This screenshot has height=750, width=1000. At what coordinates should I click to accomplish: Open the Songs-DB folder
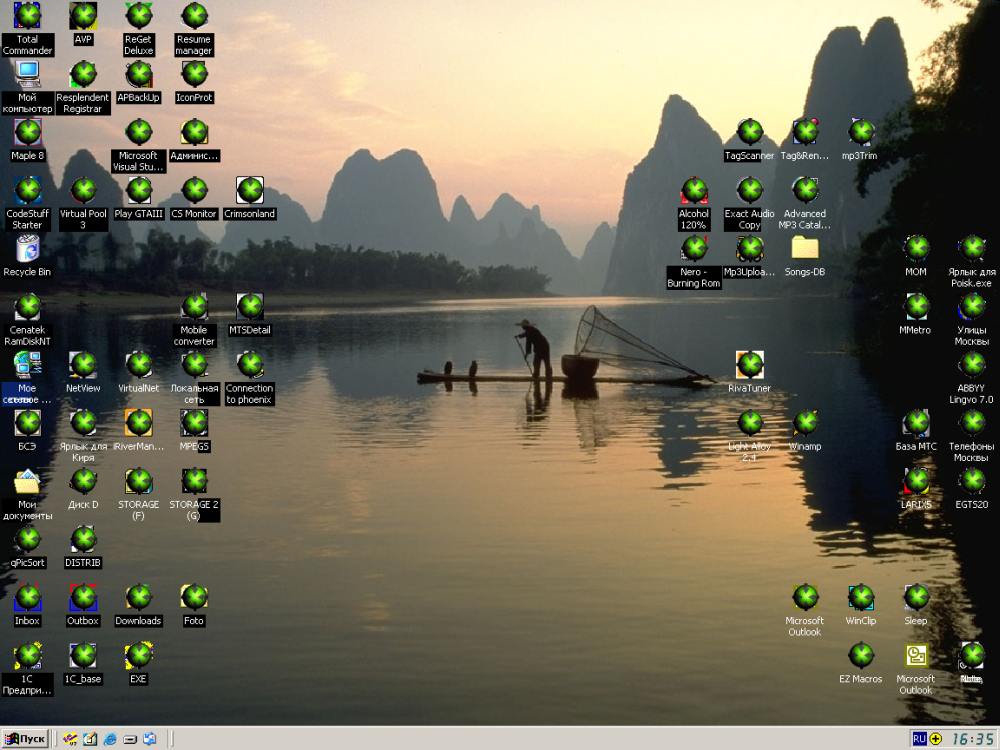[805, 248]
